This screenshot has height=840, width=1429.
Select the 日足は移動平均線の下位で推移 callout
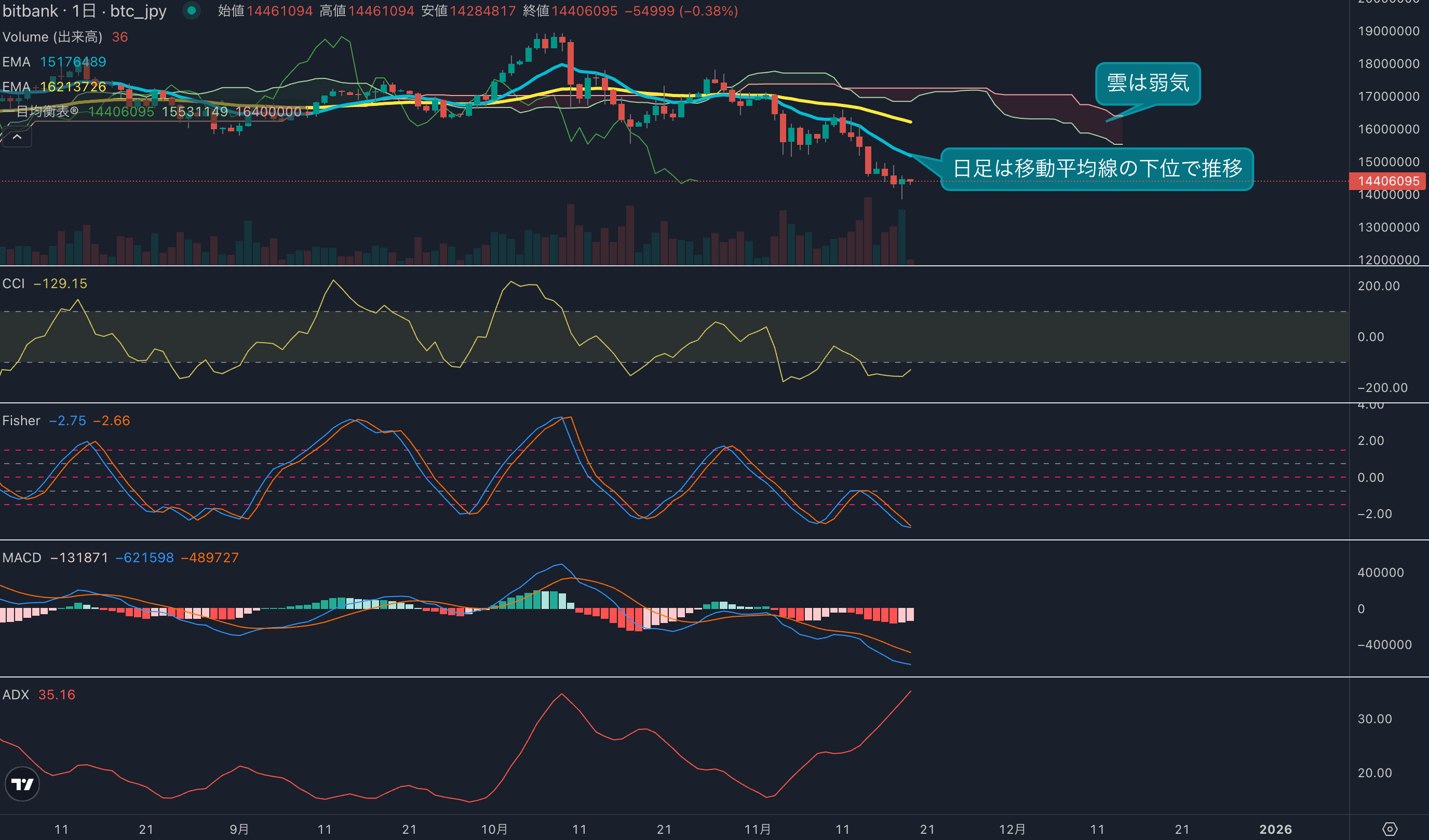[x=1097, y=169]
